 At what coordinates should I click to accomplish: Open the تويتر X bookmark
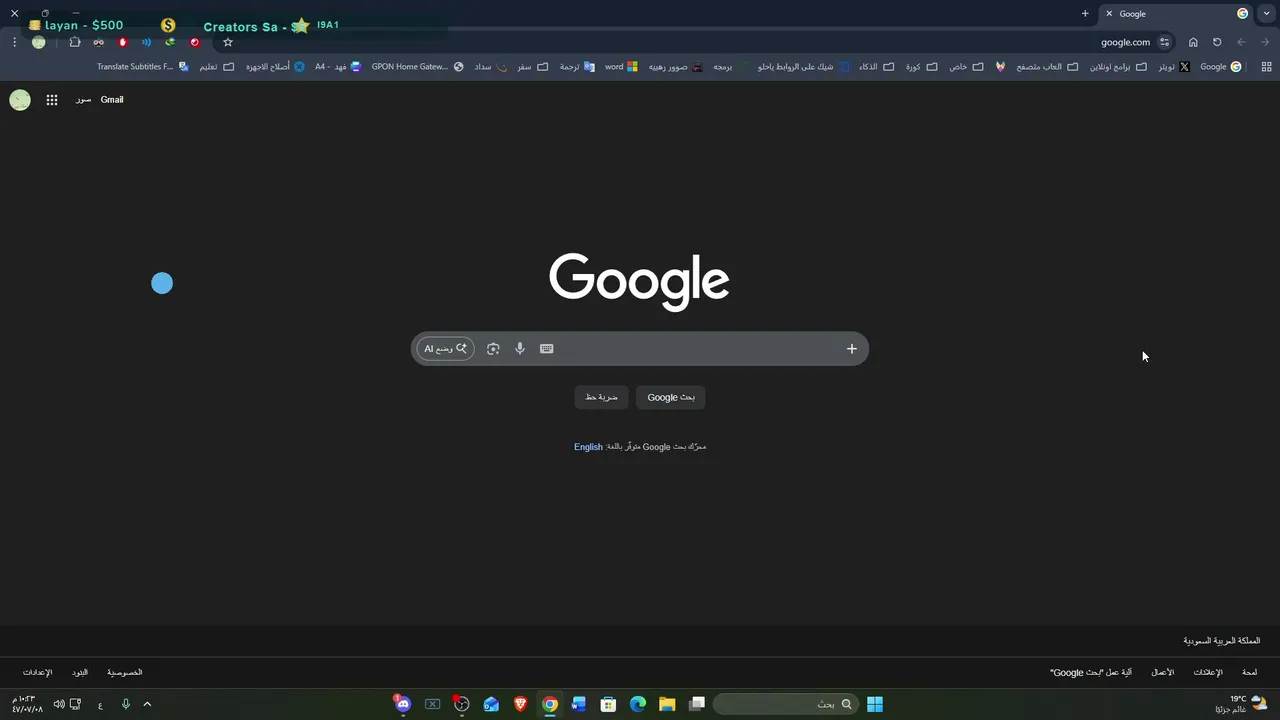tap(1174, 67)
